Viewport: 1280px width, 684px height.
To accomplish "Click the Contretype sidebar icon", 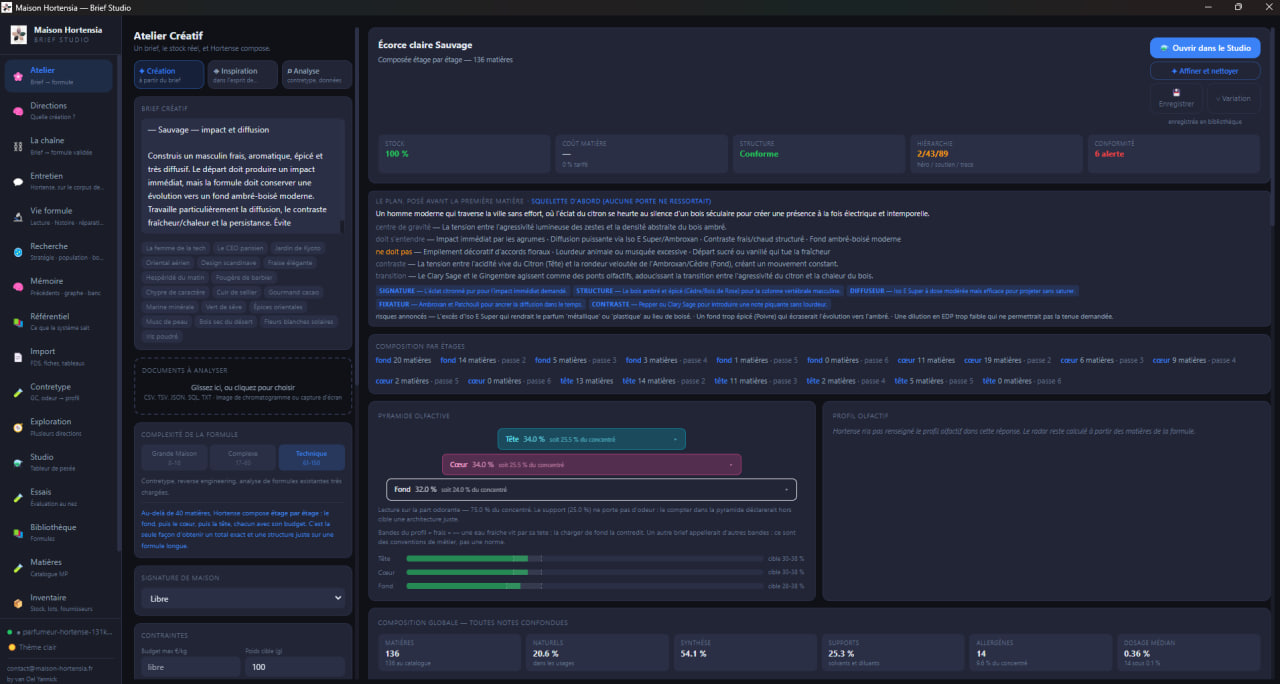I will 18,392.
